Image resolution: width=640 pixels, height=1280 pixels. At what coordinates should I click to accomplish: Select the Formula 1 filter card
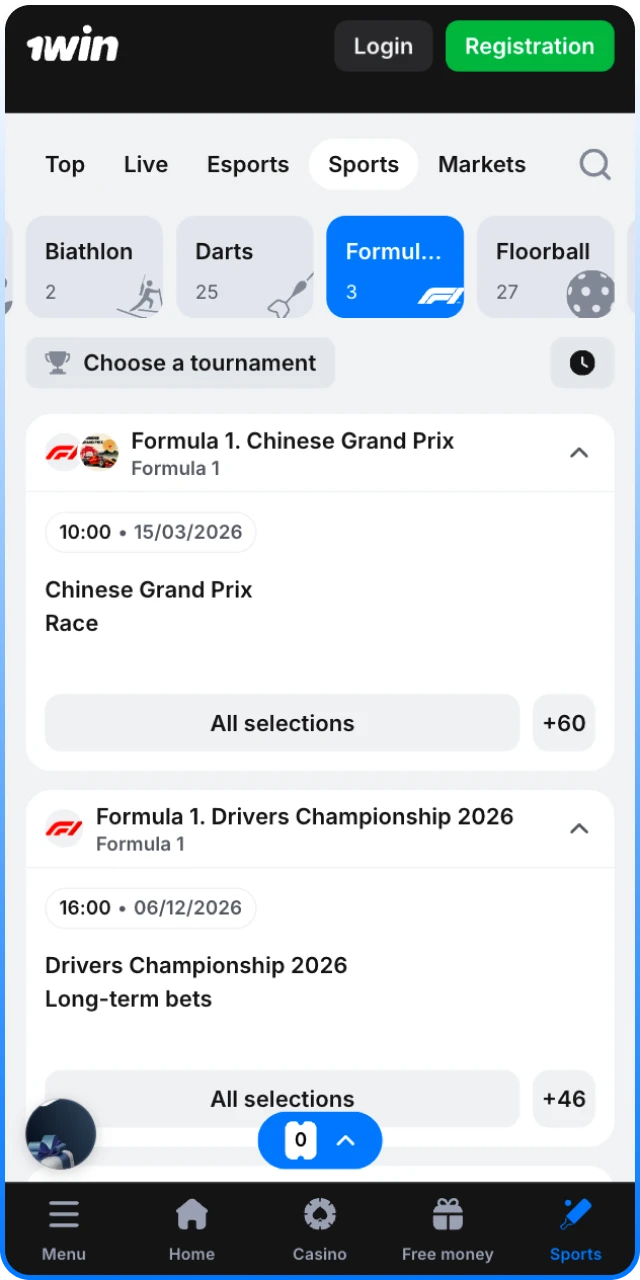tap(395, 267)
